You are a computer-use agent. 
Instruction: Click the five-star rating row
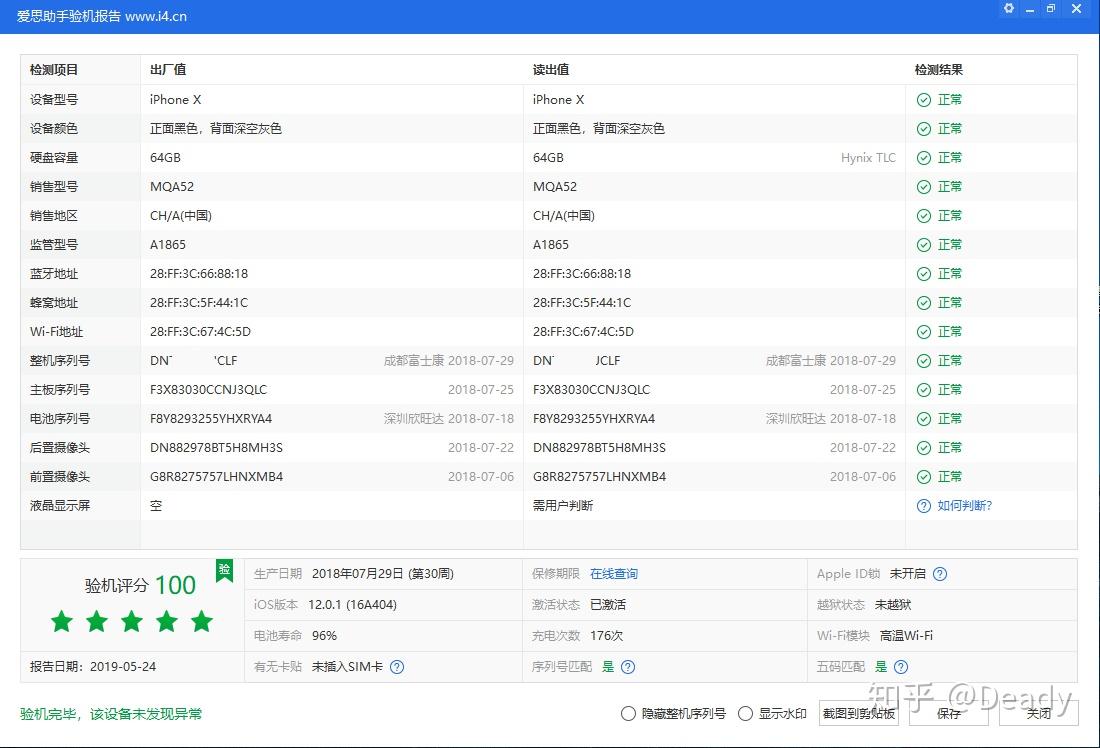point(132,621)
